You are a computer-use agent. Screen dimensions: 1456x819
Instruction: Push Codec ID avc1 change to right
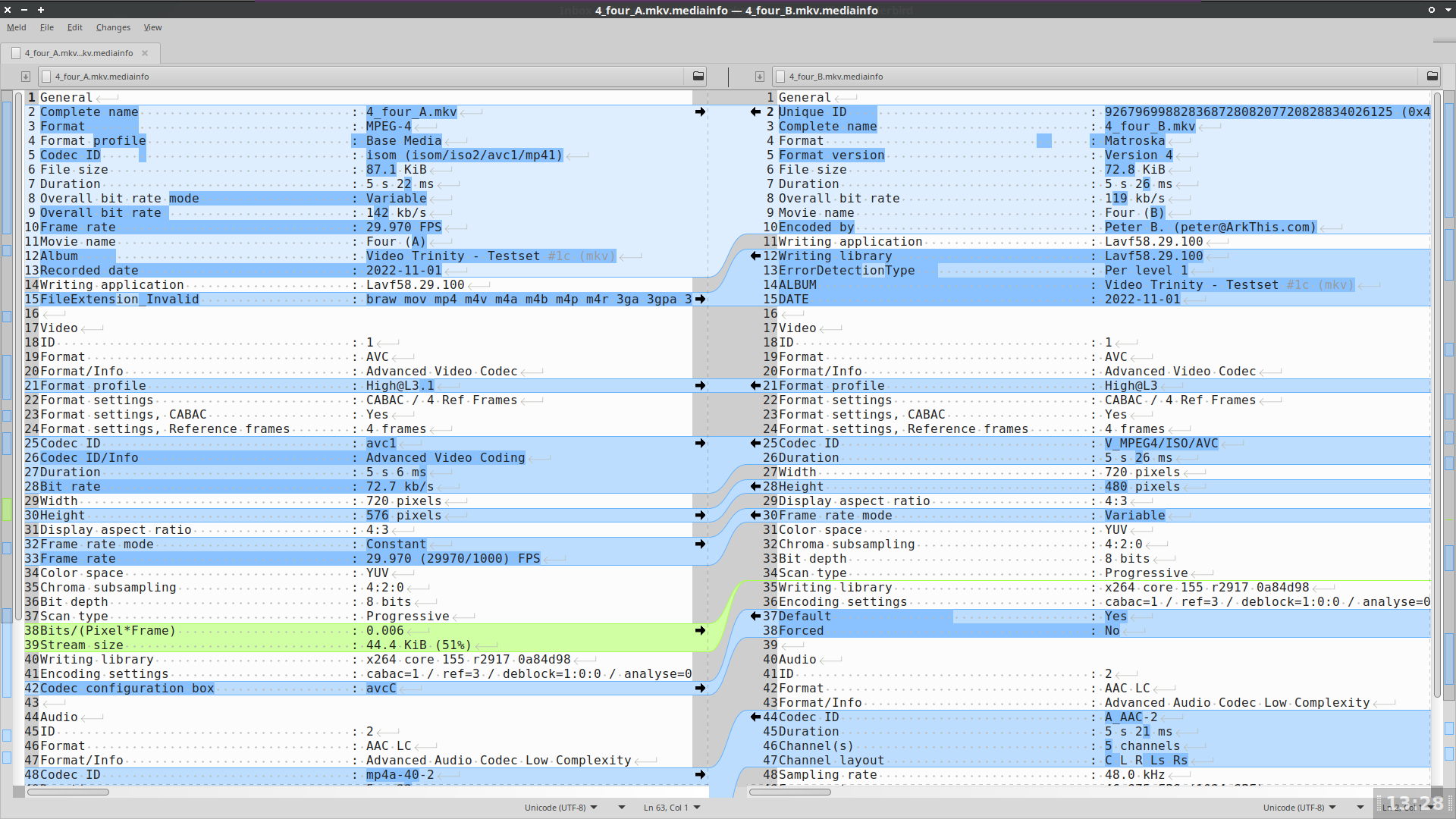[700, 444]
